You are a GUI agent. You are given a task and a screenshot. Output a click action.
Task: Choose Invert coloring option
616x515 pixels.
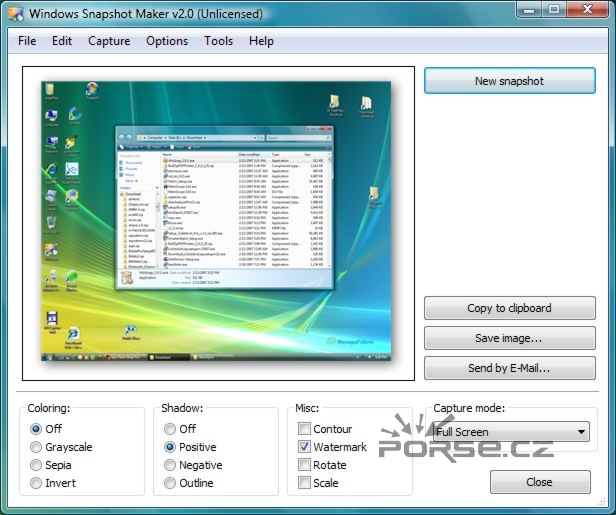[x=37, y=483]
